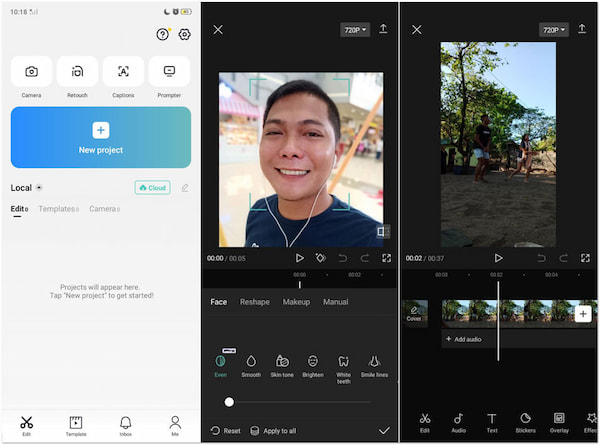Open the Audio tool
The image size is (600, 445).
coord(458,423)
